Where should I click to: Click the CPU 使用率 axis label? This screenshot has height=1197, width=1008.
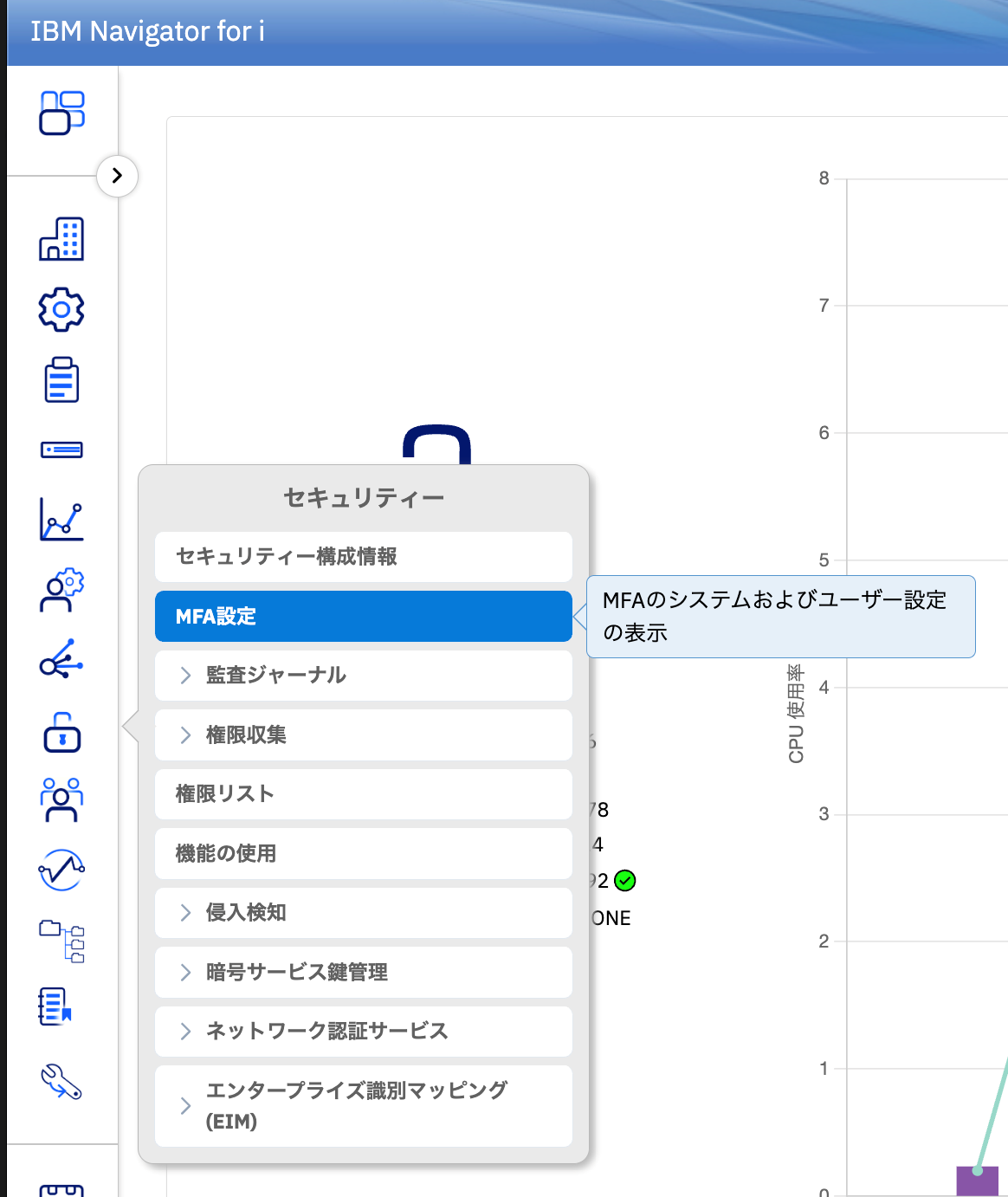pos(796,713)
